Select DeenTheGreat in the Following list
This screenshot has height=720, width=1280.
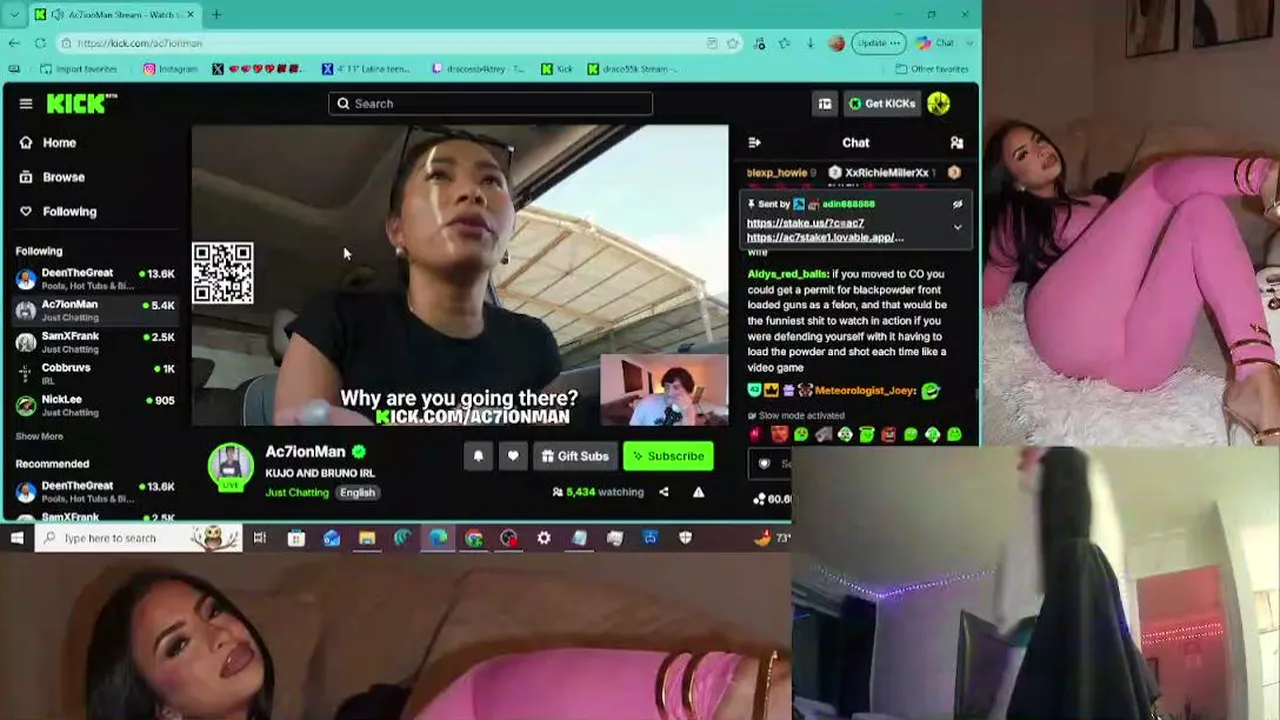(96, 278)
